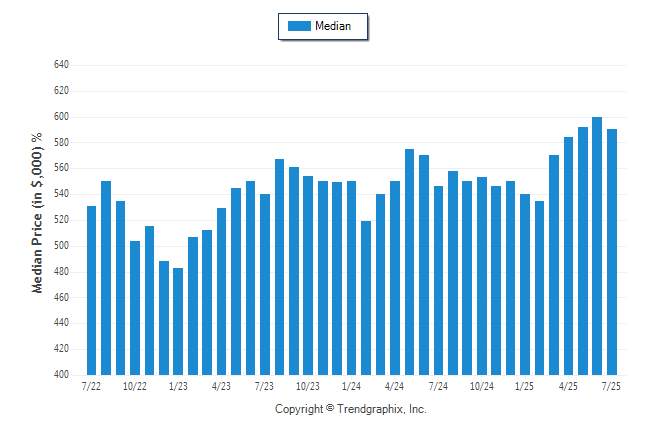The image size is (646, 434).
Task: Click the blue Median legend color swatch
Action: [299, 26]
